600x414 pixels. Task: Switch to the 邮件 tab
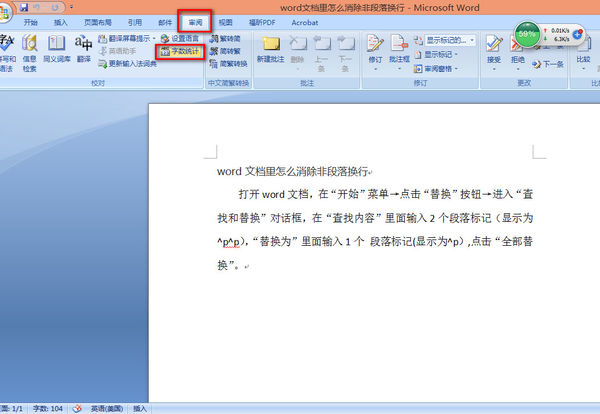(x=165, y=23)
